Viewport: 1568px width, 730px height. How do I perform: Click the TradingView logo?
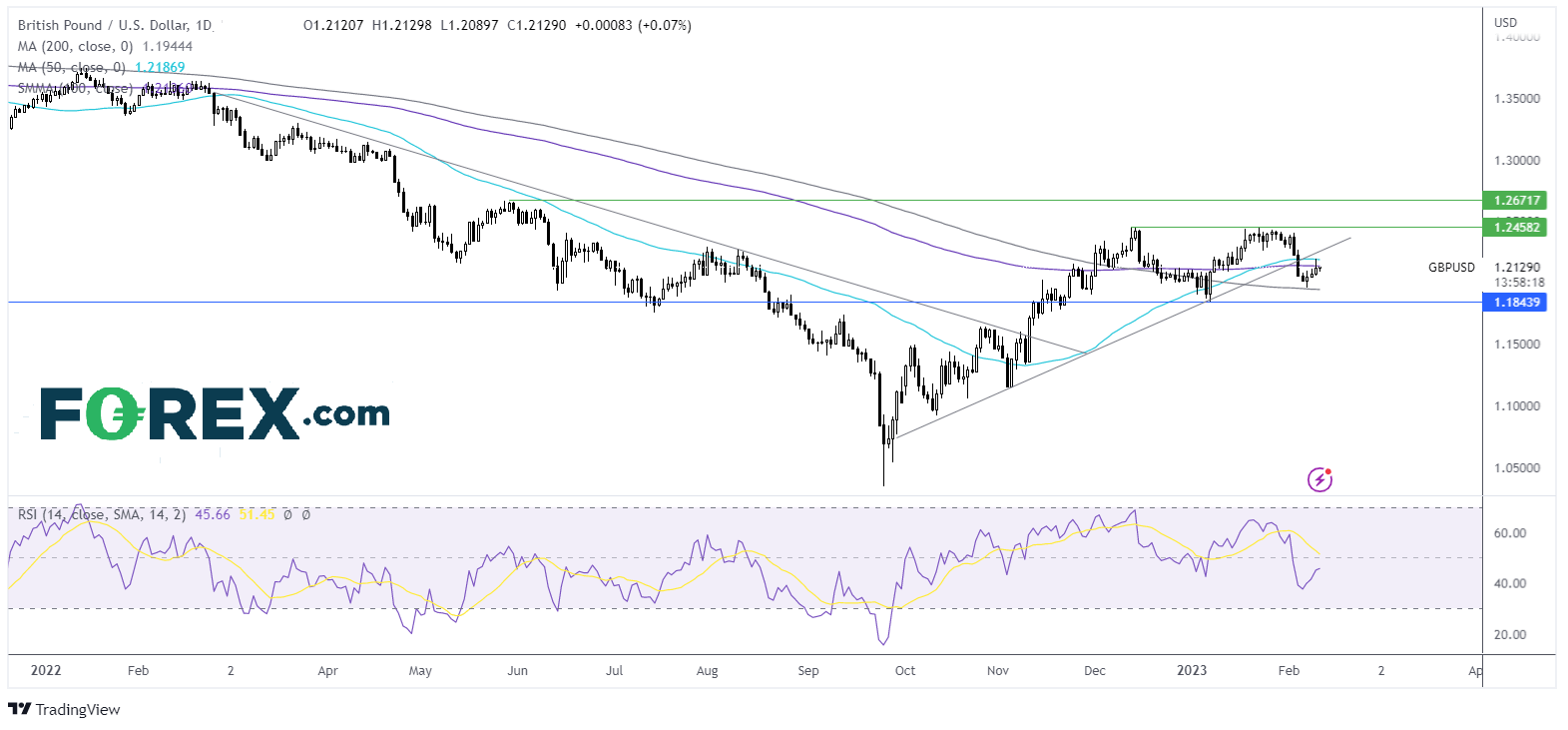pyautogui.click(x=64, y=710)
